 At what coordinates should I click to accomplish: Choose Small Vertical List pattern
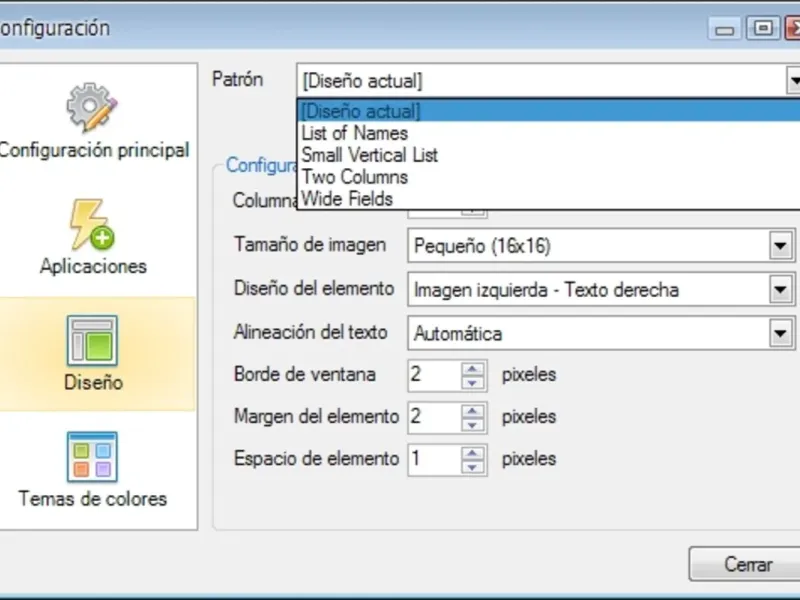click(548, 155)
